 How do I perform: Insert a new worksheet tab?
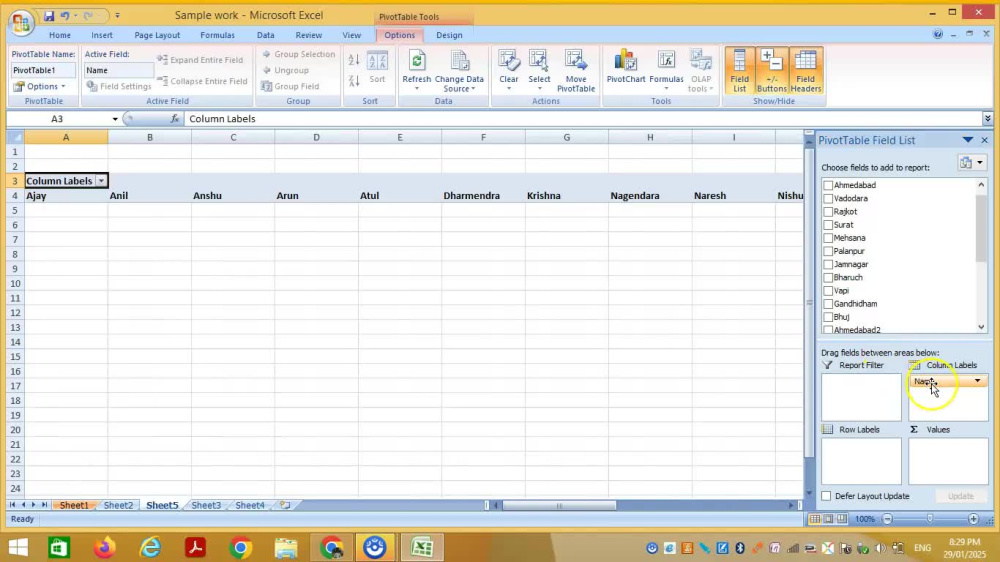coord(284,505)
